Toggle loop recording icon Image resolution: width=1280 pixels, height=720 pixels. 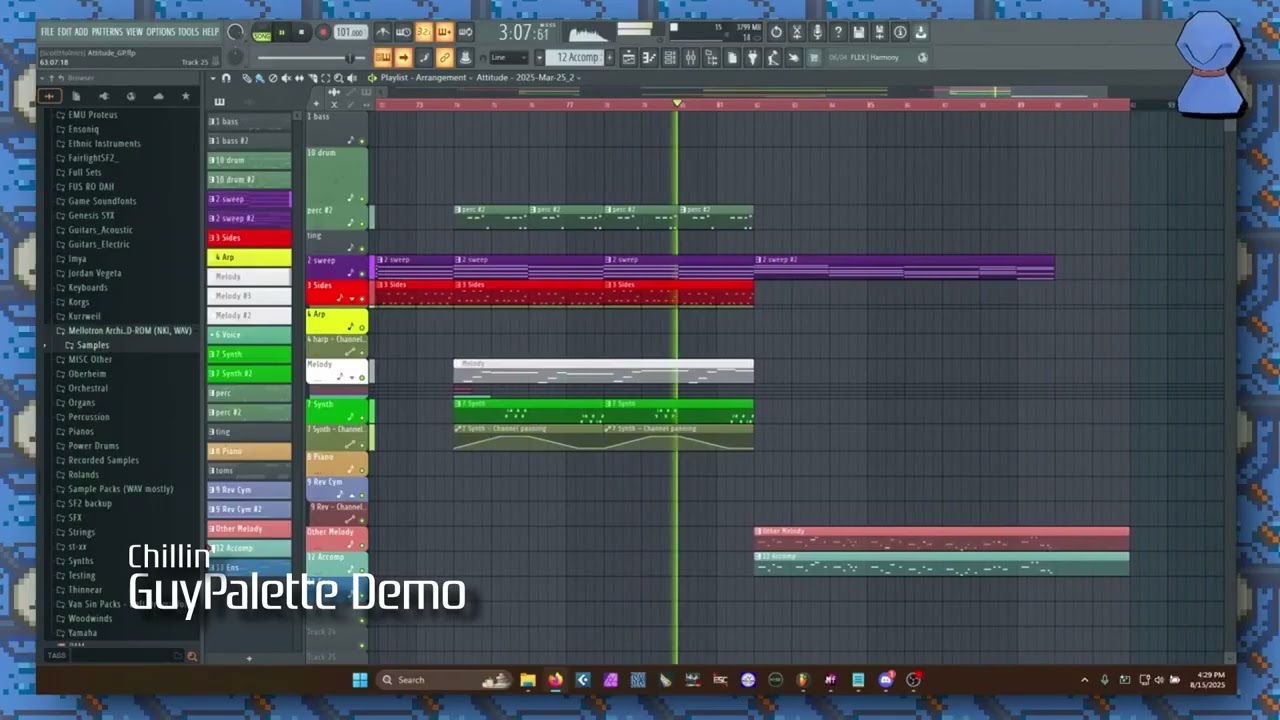pos(465,32)
